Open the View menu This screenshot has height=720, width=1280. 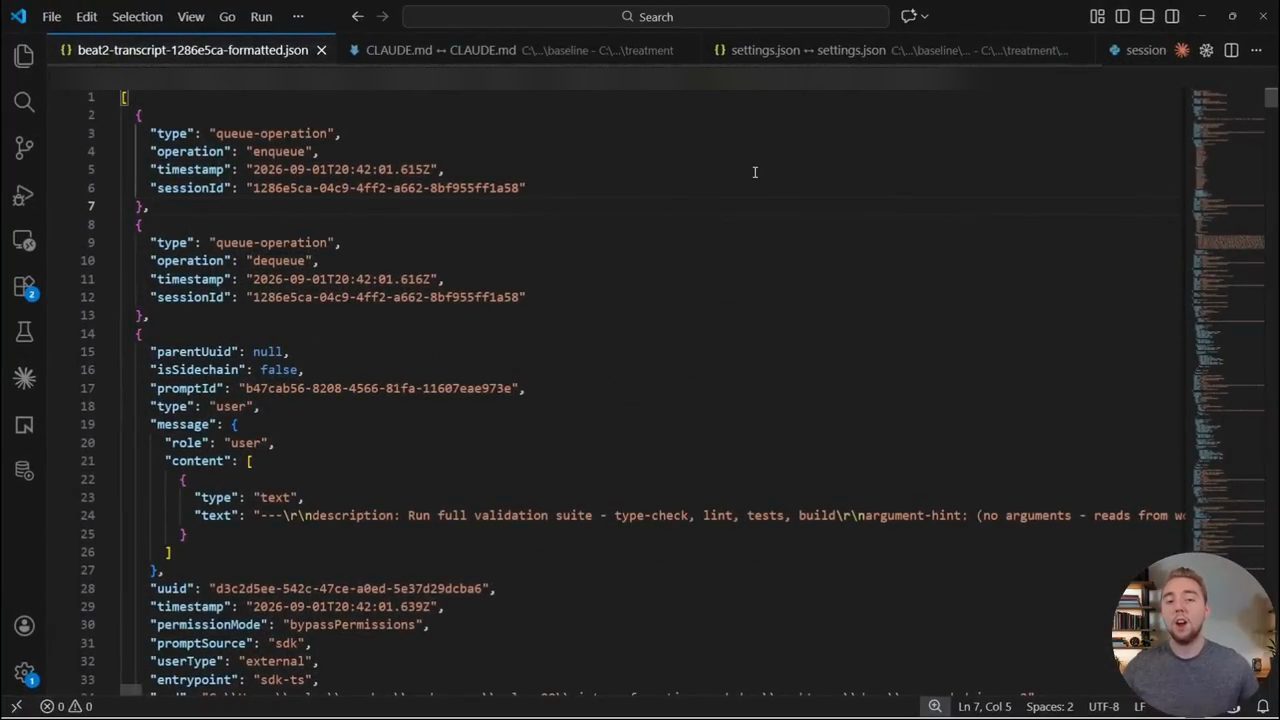click(x=191, y=16)
